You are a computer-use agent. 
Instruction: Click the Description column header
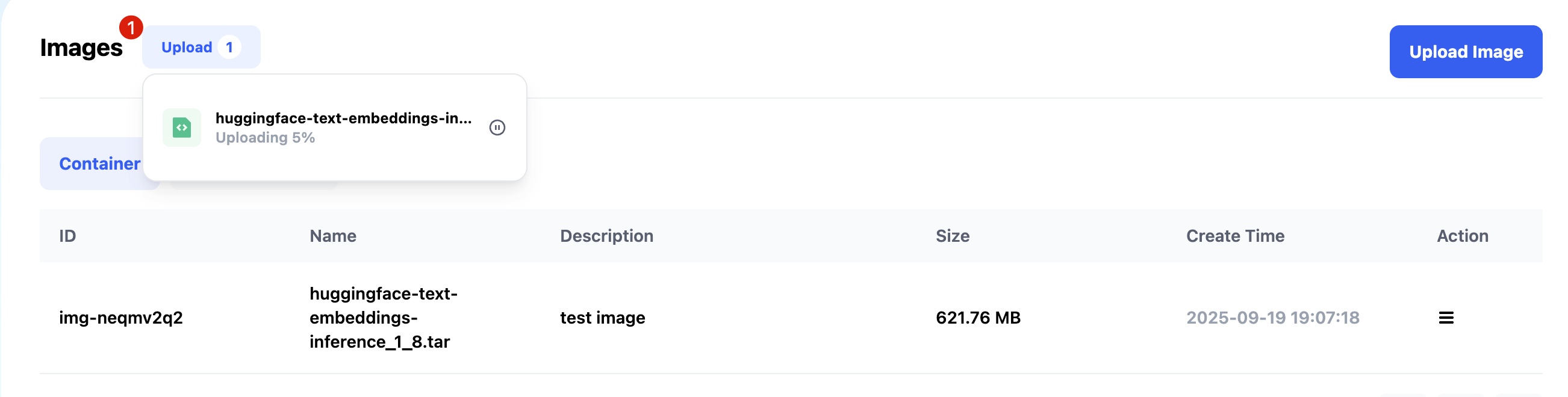606,236
